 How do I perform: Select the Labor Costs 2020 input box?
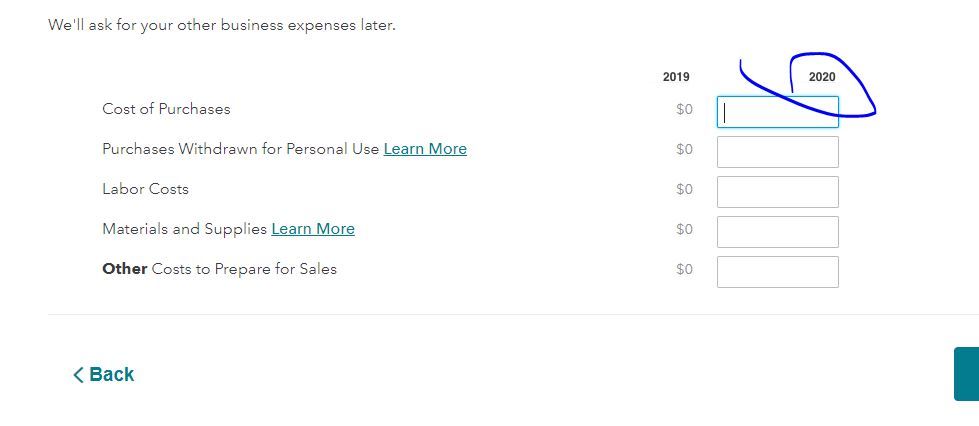[777, 192]
